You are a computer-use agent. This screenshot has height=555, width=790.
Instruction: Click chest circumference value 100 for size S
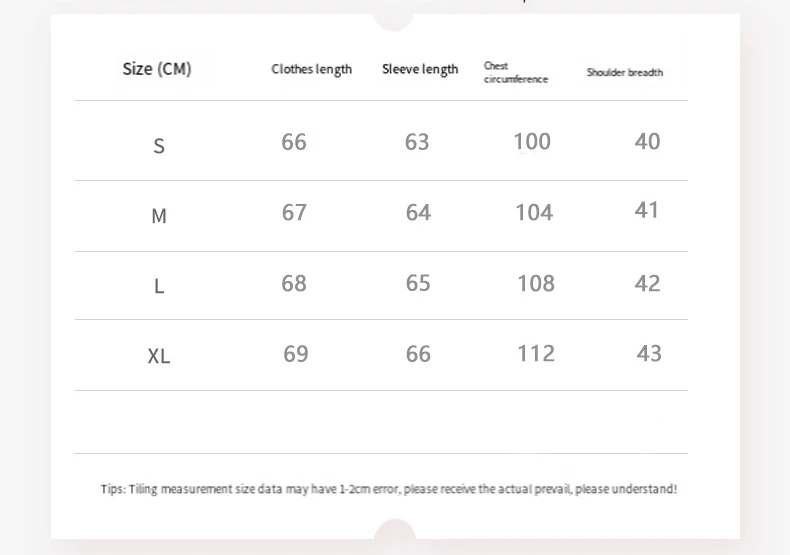pos(532,142)
